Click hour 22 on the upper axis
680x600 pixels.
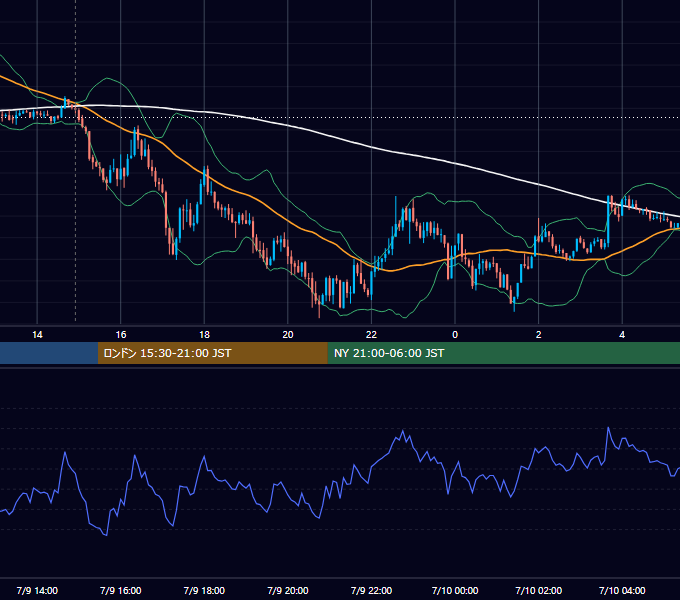coord(371,335)
